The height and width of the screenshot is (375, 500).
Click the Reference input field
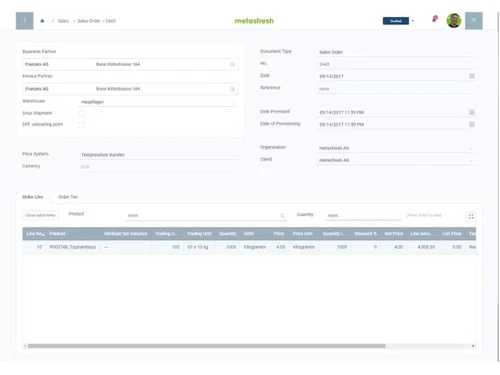point(396,89)
